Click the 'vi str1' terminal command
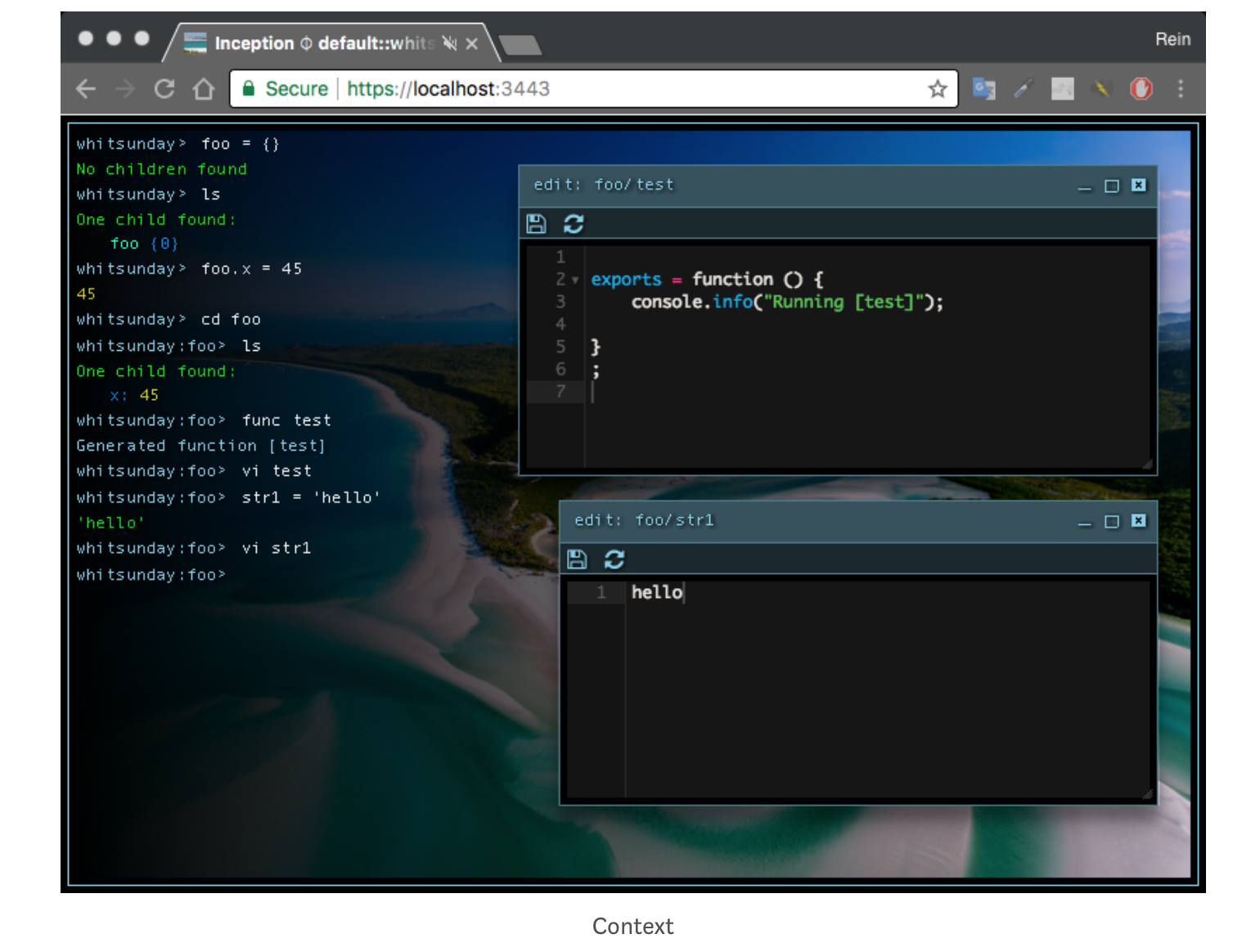The width and height of the screenshot is (1260, 952). pos(277,548)
